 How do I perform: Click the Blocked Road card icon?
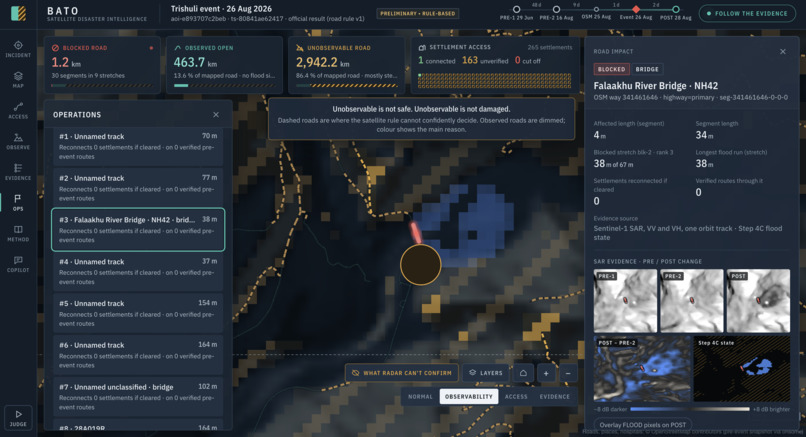(55, 48)
